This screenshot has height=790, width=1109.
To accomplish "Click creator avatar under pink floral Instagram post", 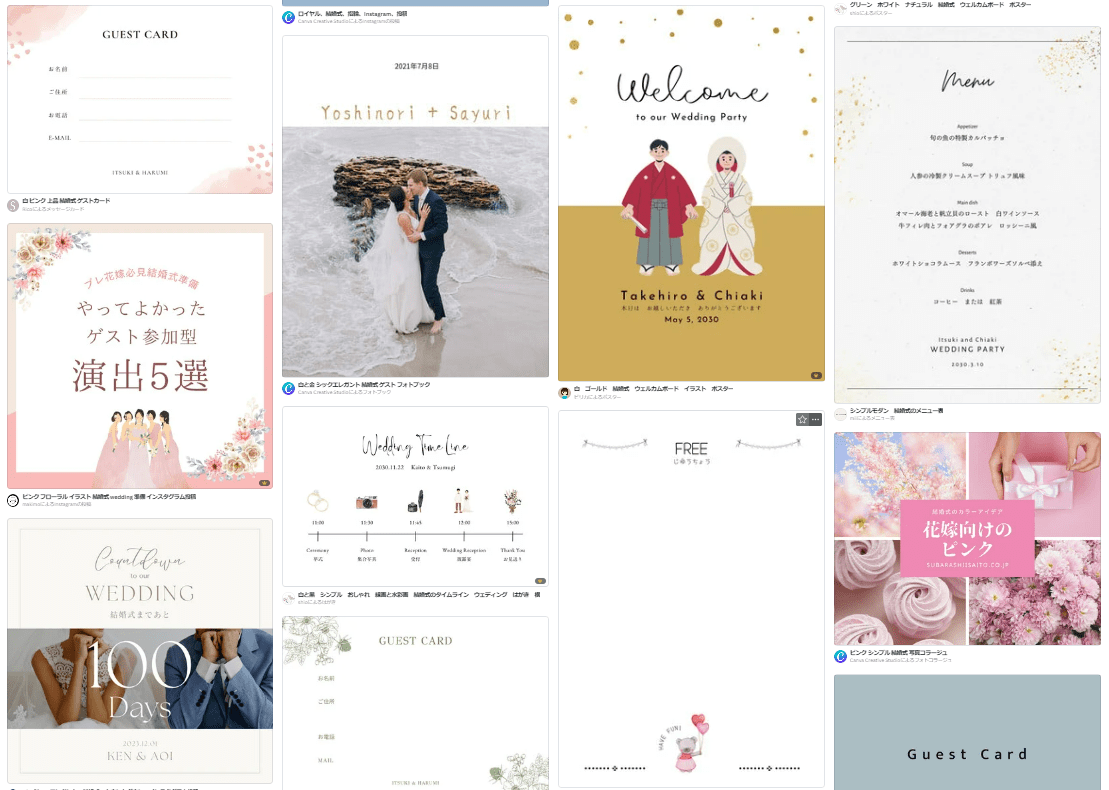I will pos(13,500).
